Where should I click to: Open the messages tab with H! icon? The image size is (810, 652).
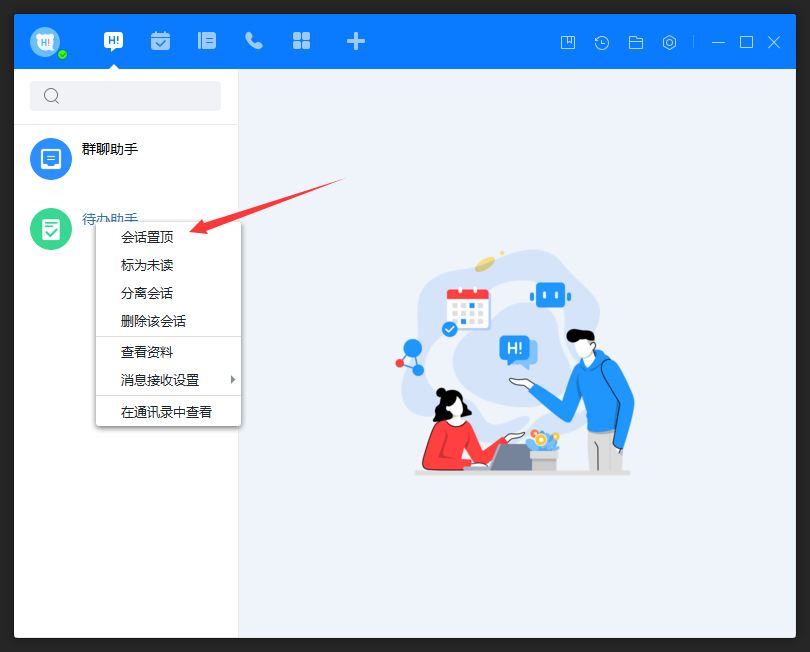[x=113, y=41]
